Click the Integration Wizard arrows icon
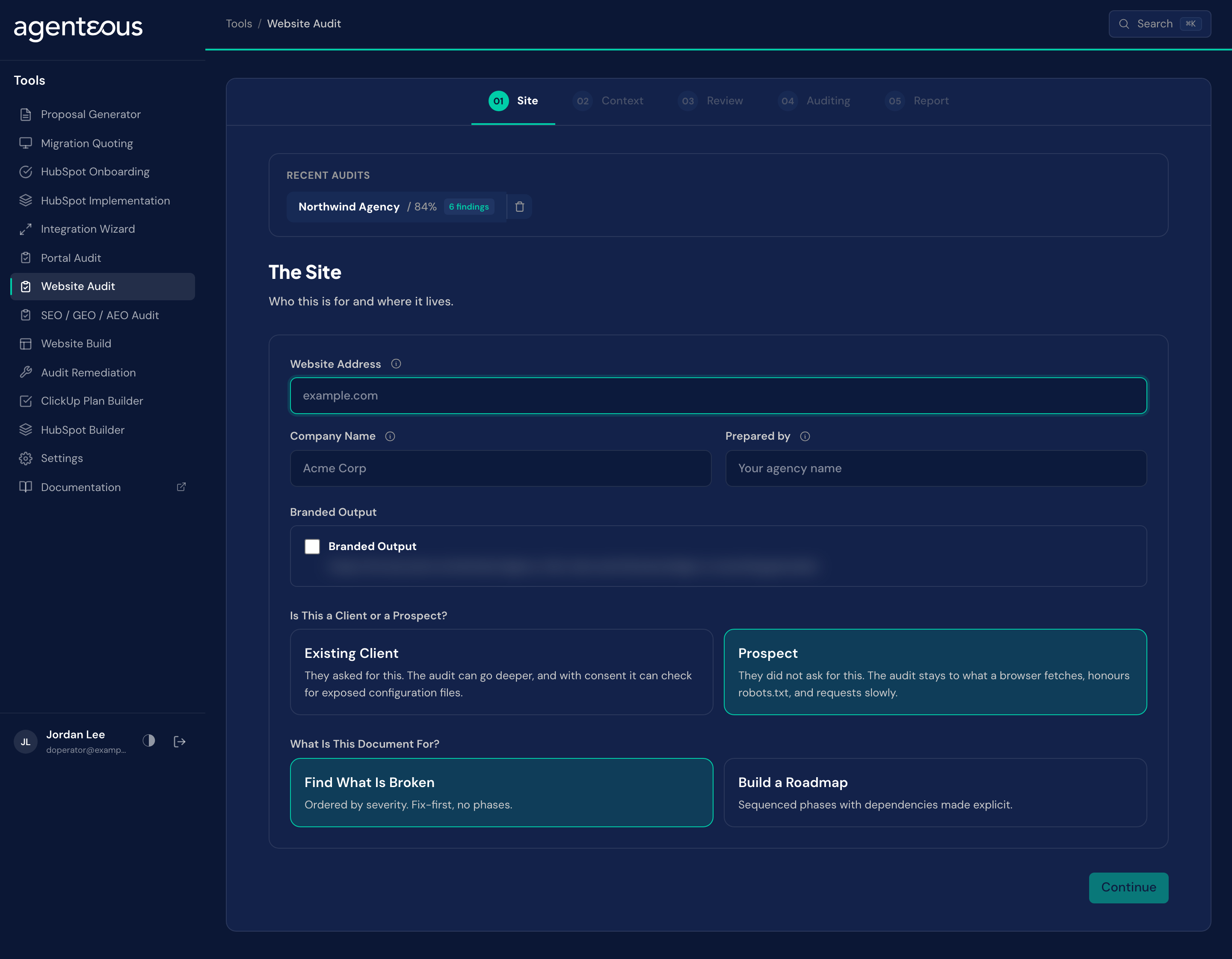The height and width of the screenshot is (959, 1232). coord(25,229)
